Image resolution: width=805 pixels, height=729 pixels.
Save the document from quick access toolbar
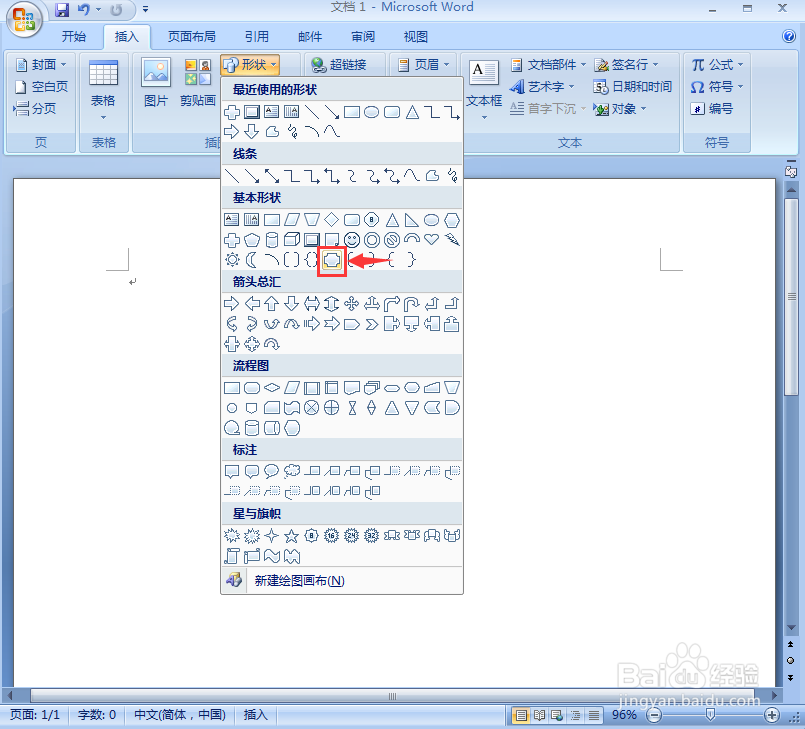[x=62, y=9]
